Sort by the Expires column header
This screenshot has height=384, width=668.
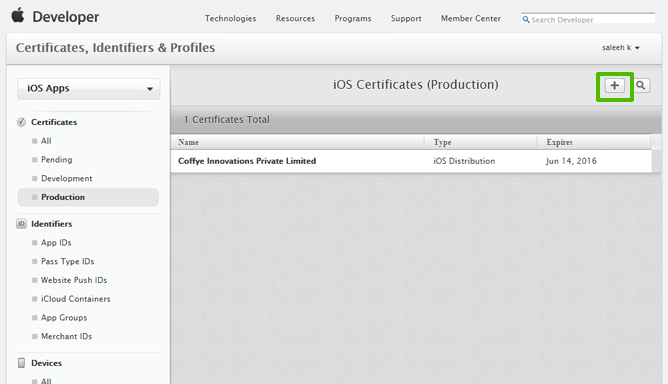594,142
